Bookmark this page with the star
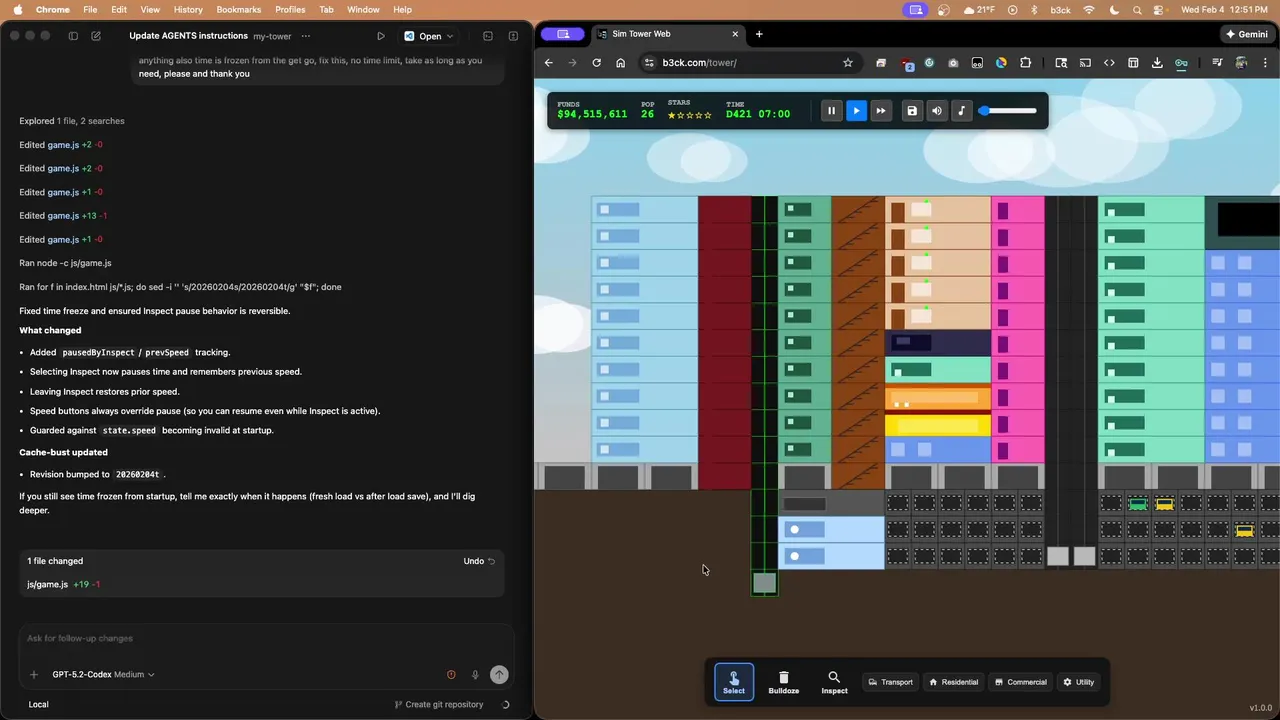 (848, 62)
